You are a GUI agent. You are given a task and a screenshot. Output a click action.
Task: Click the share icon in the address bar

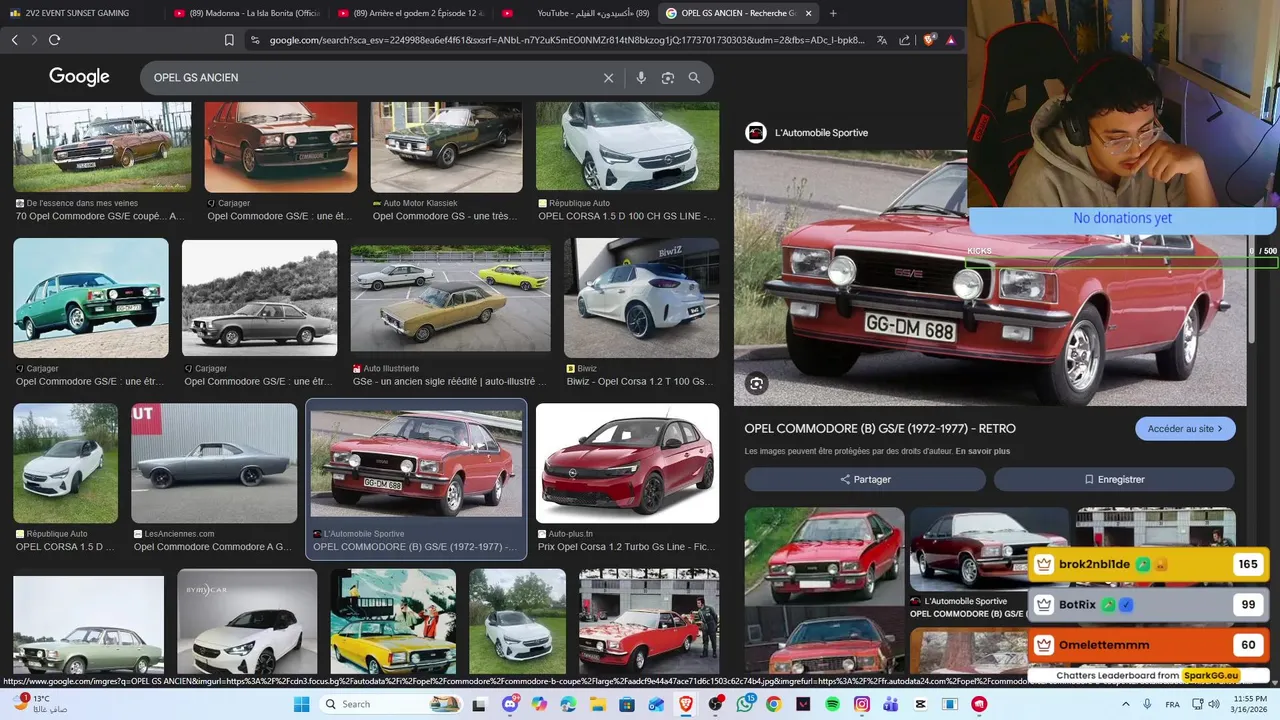point(905,40)
